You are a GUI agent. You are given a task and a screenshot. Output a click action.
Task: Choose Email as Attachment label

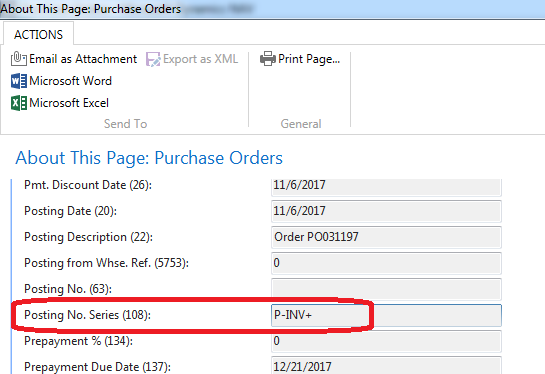click(83, 59)
